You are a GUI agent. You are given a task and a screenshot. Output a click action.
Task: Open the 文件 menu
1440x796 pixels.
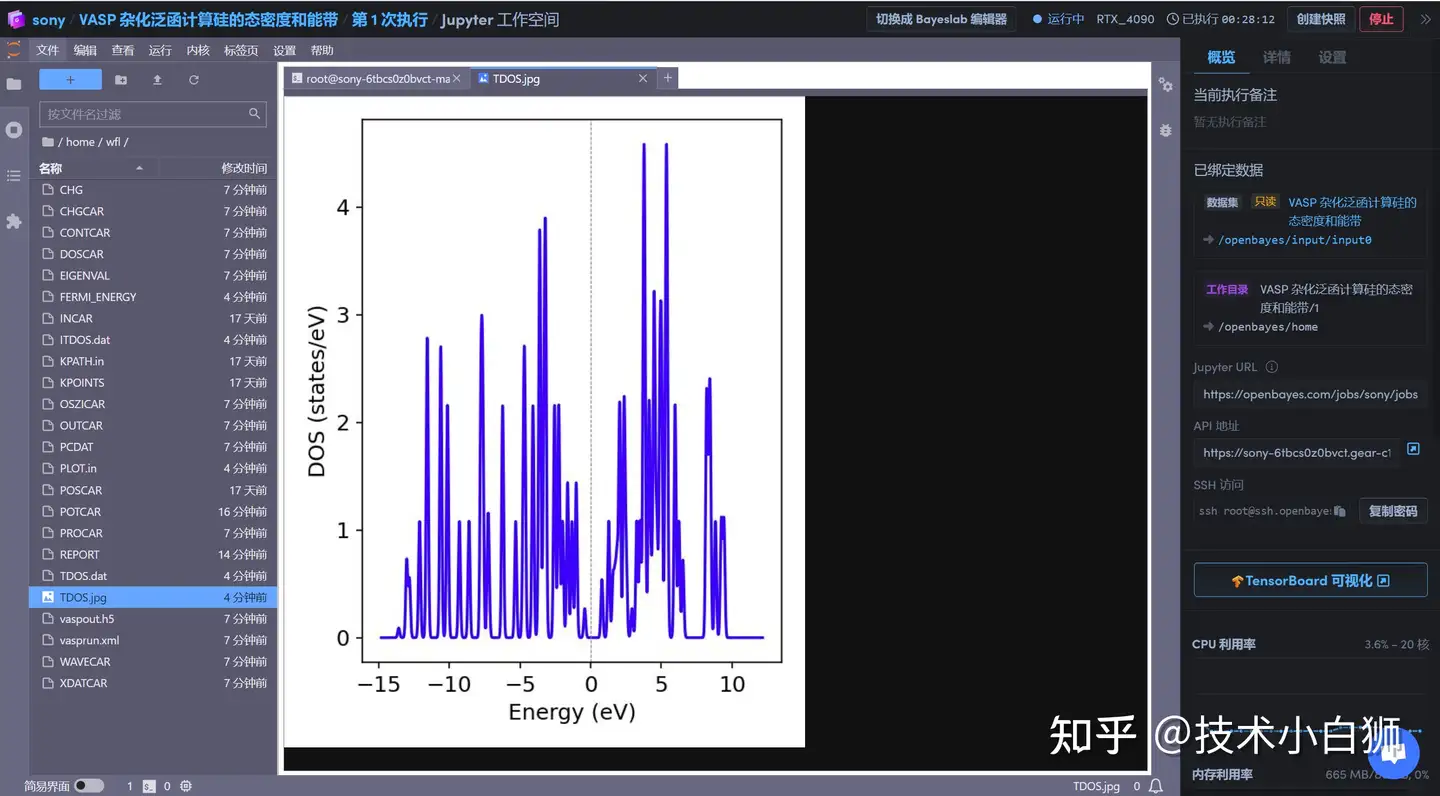(48, 50)
